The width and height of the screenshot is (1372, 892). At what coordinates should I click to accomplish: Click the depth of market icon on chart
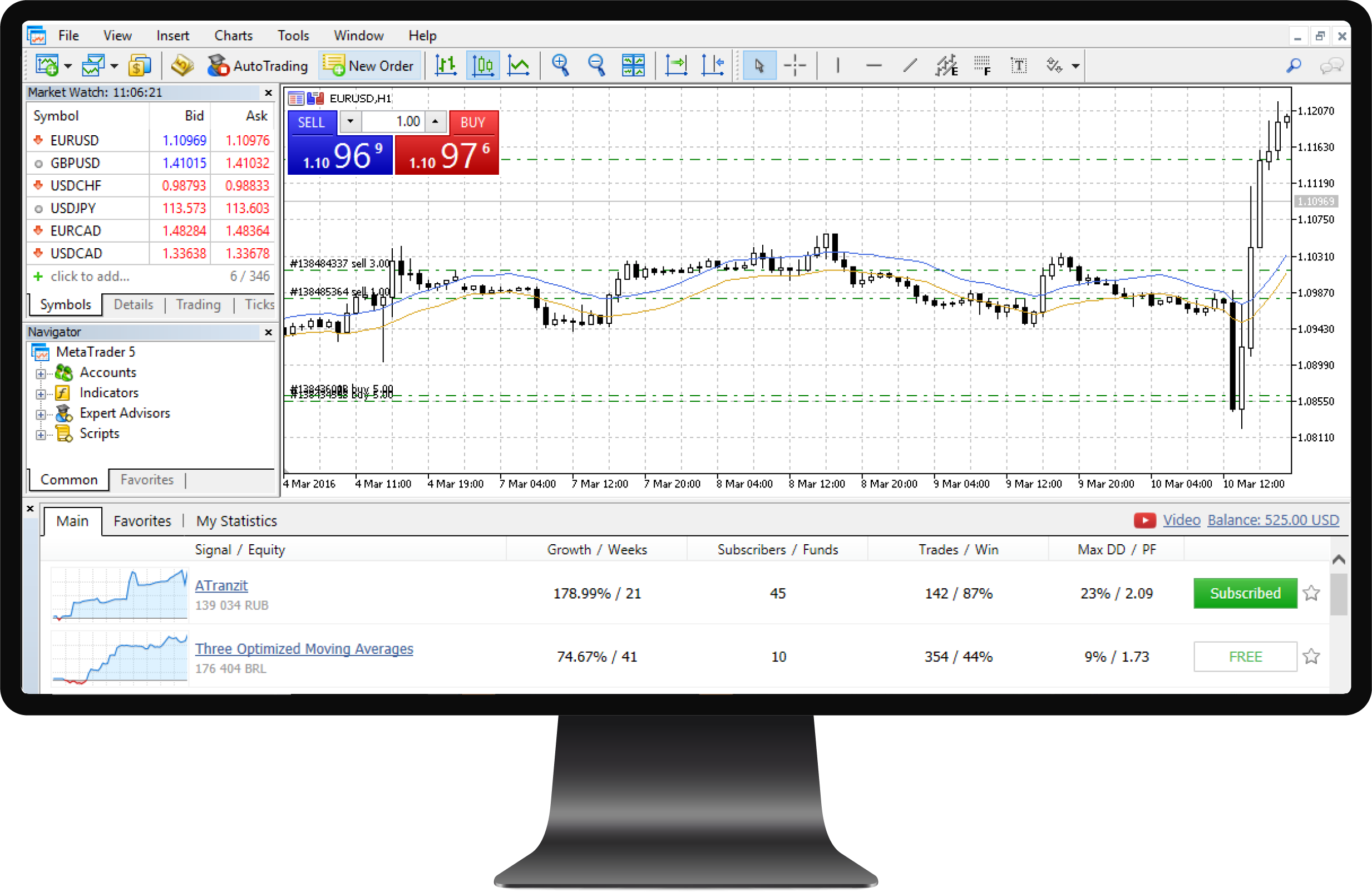tap(297, 98)
